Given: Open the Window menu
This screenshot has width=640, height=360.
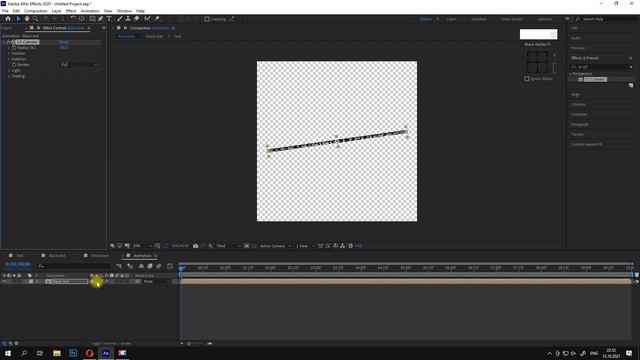Looking at the screenshot, I should [124, 11].
